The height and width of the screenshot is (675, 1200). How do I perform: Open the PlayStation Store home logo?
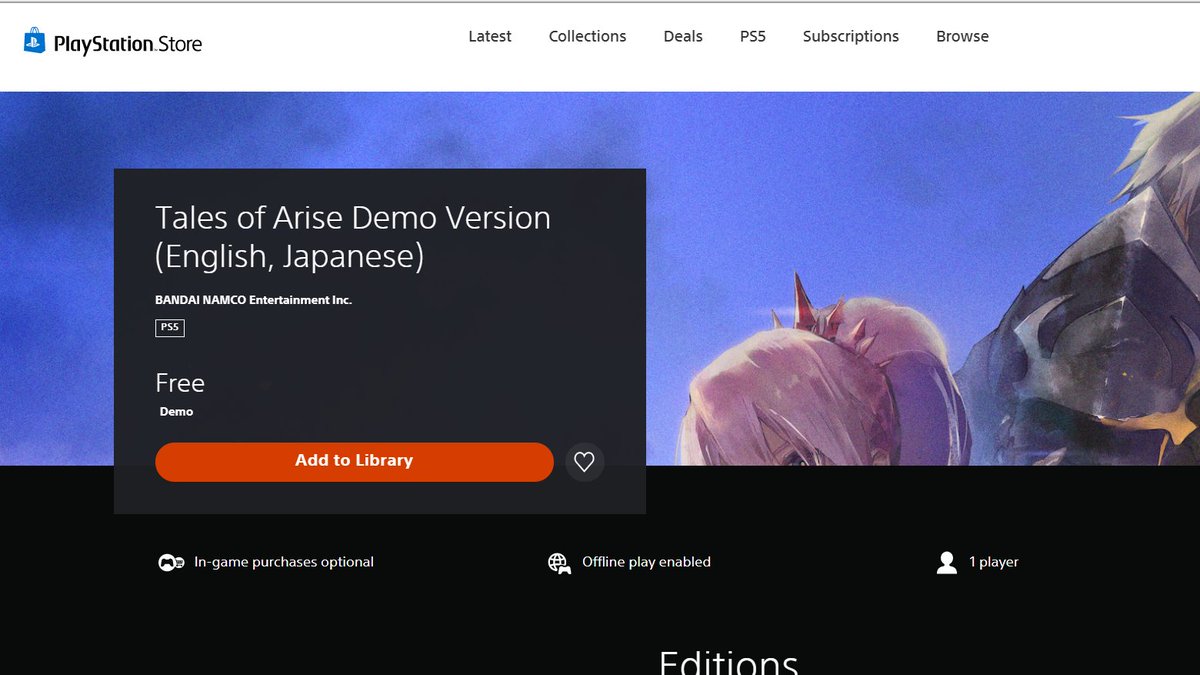coord(113,43)
